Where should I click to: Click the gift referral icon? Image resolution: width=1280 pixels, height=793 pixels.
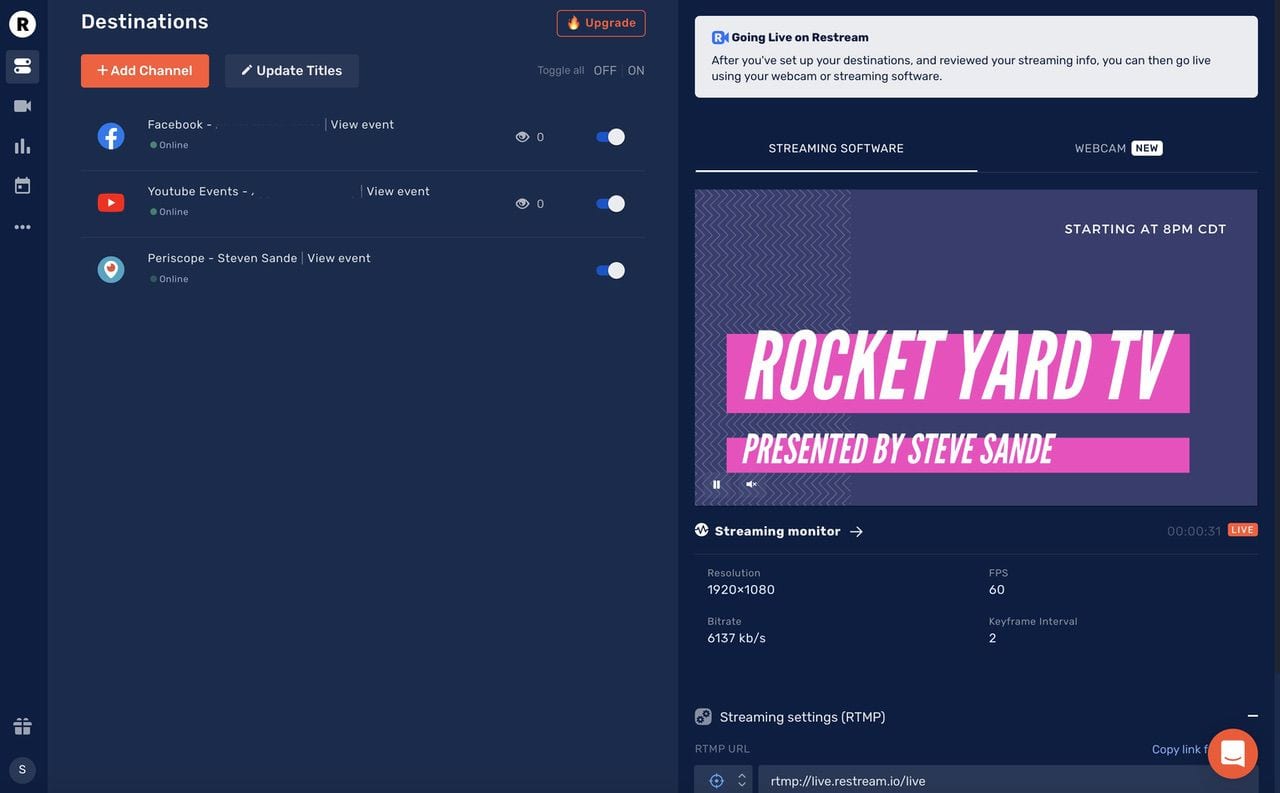tap(22, 726)
